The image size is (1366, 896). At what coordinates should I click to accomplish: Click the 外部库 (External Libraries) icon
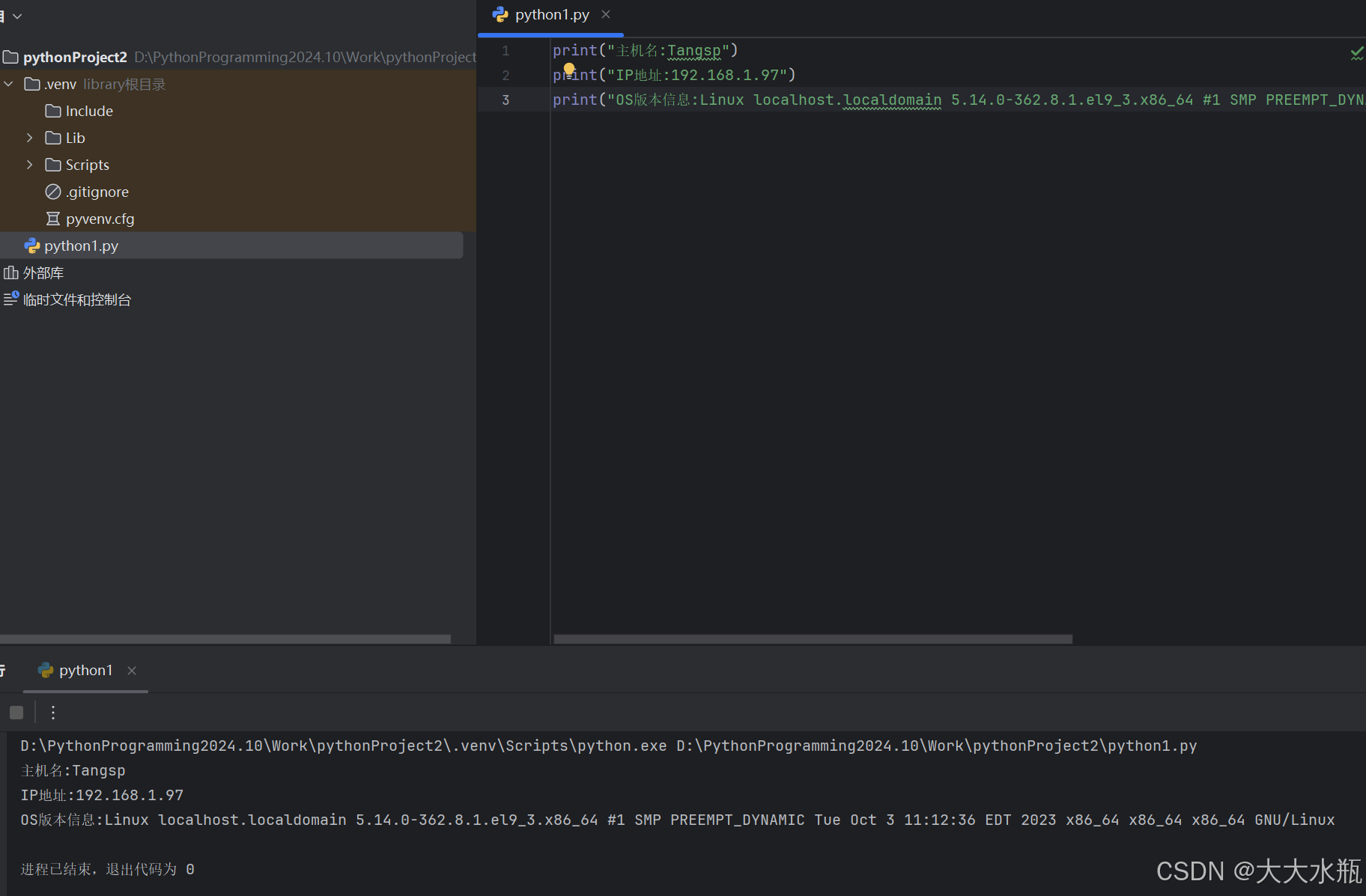click(11, 272)
